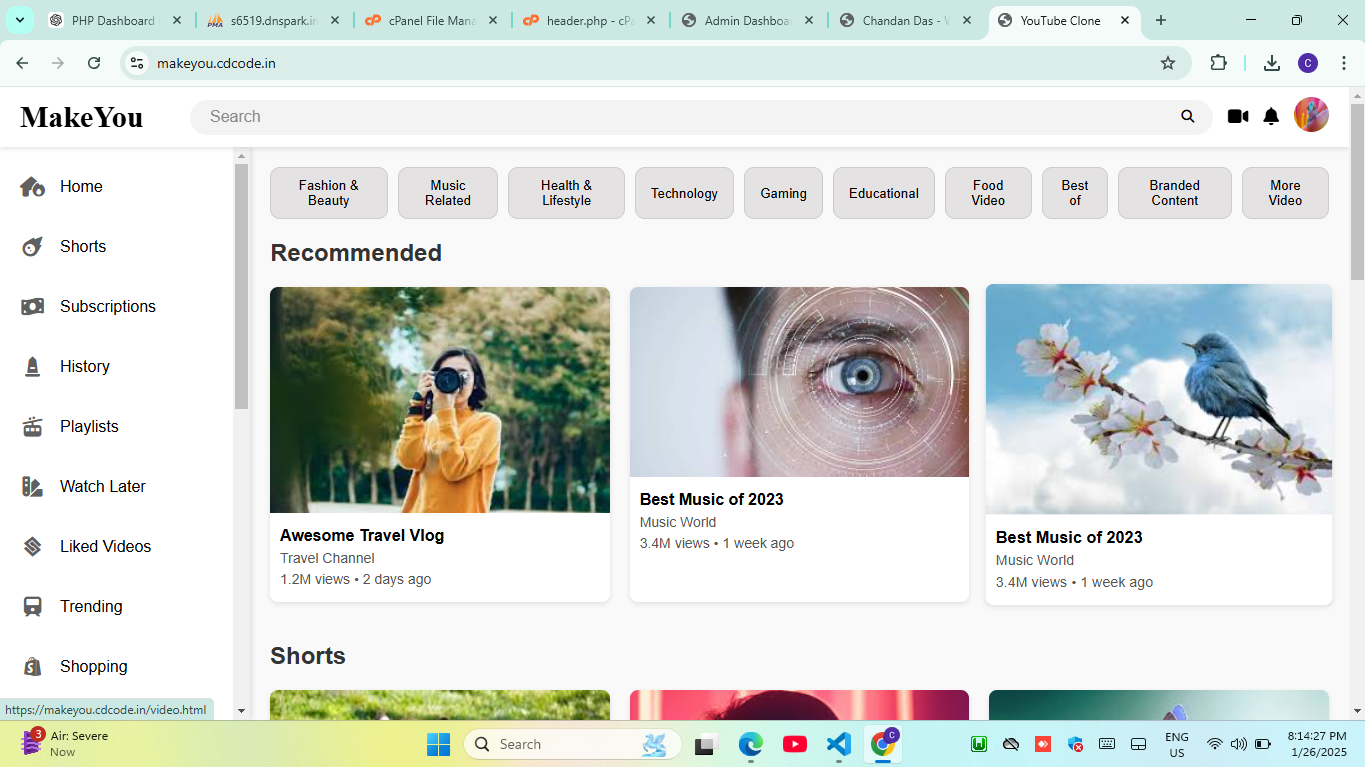Open the Awesome Travel Vlog thumbnail
The image size is (1365, 767).
click(440, 400)
